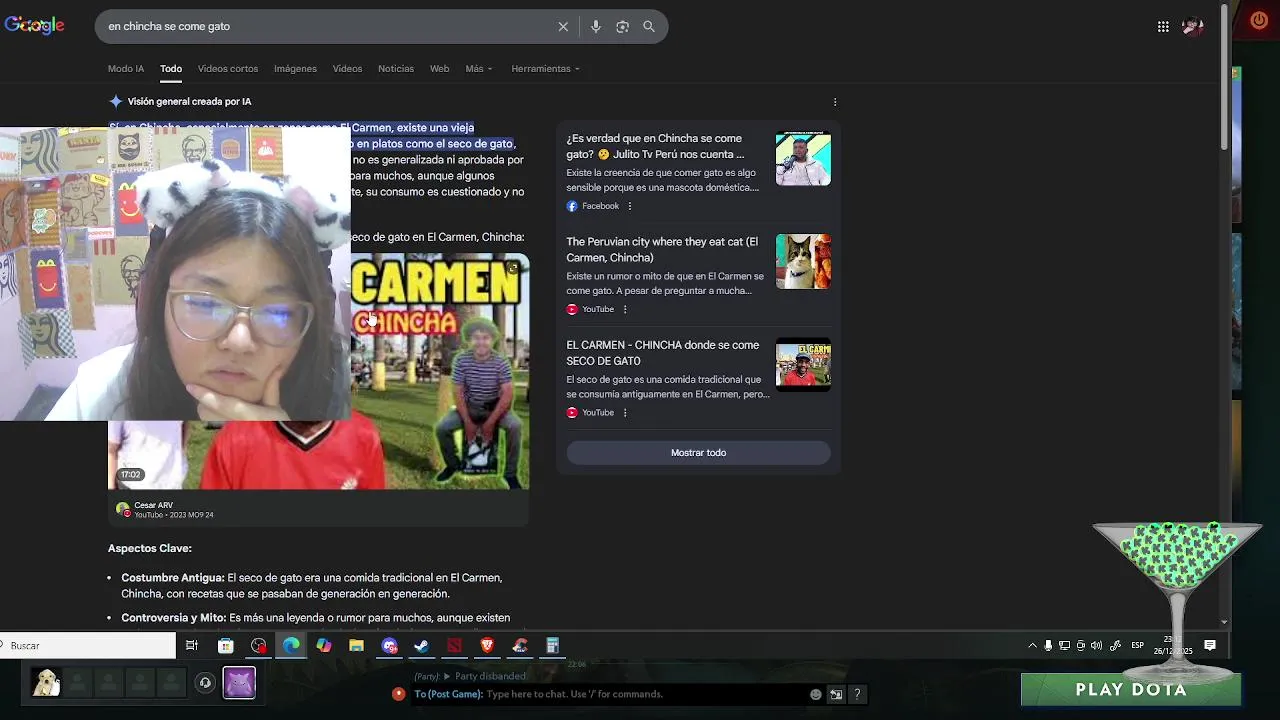The width and height of the screenshot is (1280, 720).
Task: Open the voice headset icon in Dota party bar
Action: pyautogui.click(x=205, y=683)
